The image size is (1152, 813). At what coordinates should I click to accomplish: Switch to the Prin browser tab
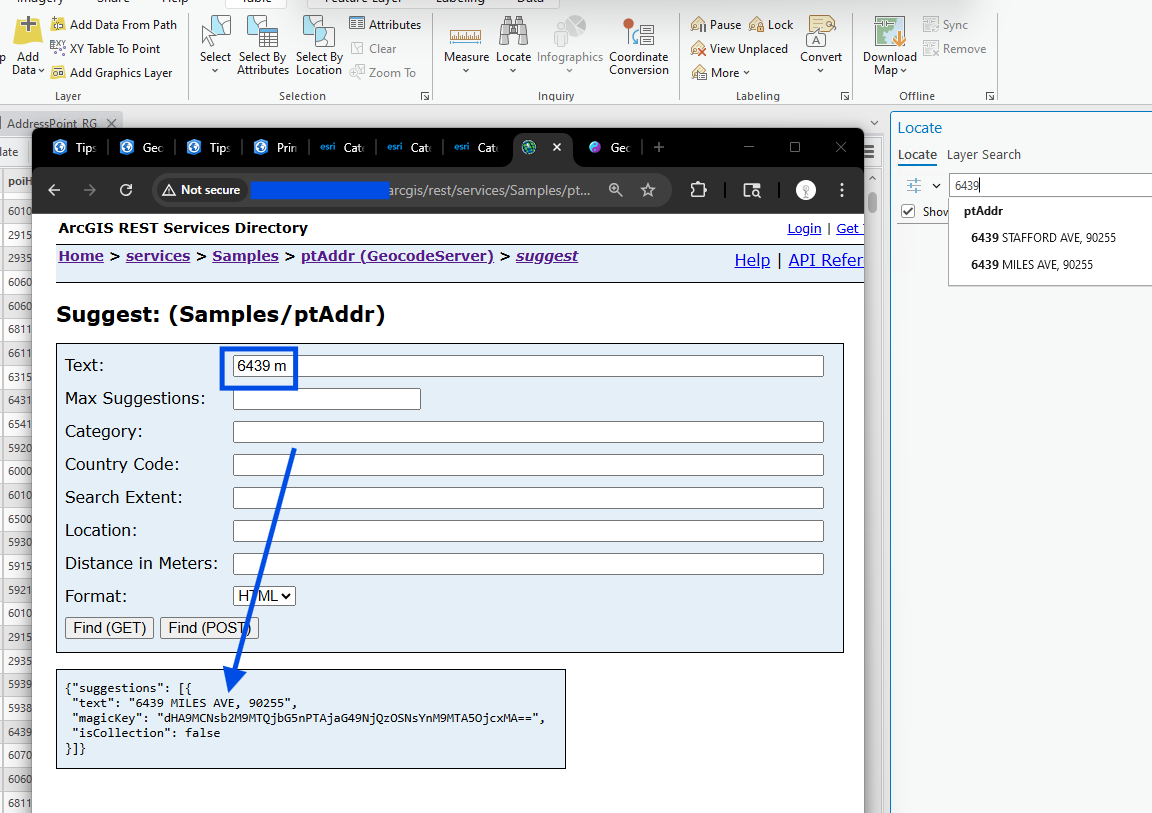276,148
